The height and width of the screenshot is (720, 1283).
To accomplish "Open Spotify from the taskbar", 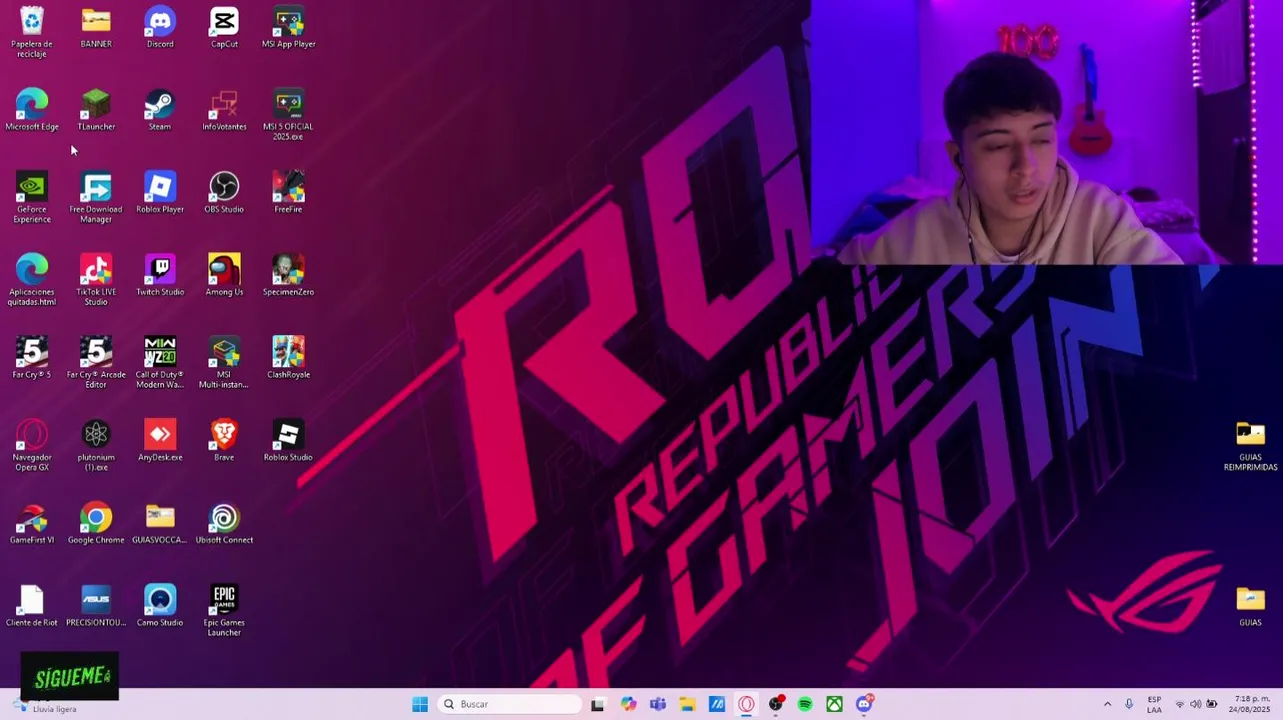I will [805, 704].
